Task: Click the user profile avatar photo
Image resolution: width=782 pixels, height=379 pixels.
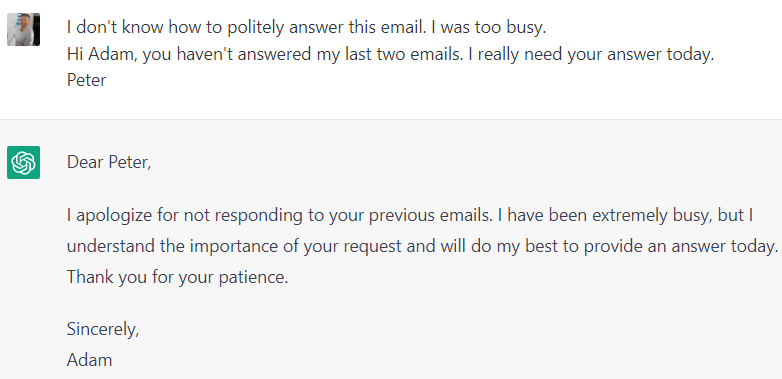Action: click(x=23, y=29)
